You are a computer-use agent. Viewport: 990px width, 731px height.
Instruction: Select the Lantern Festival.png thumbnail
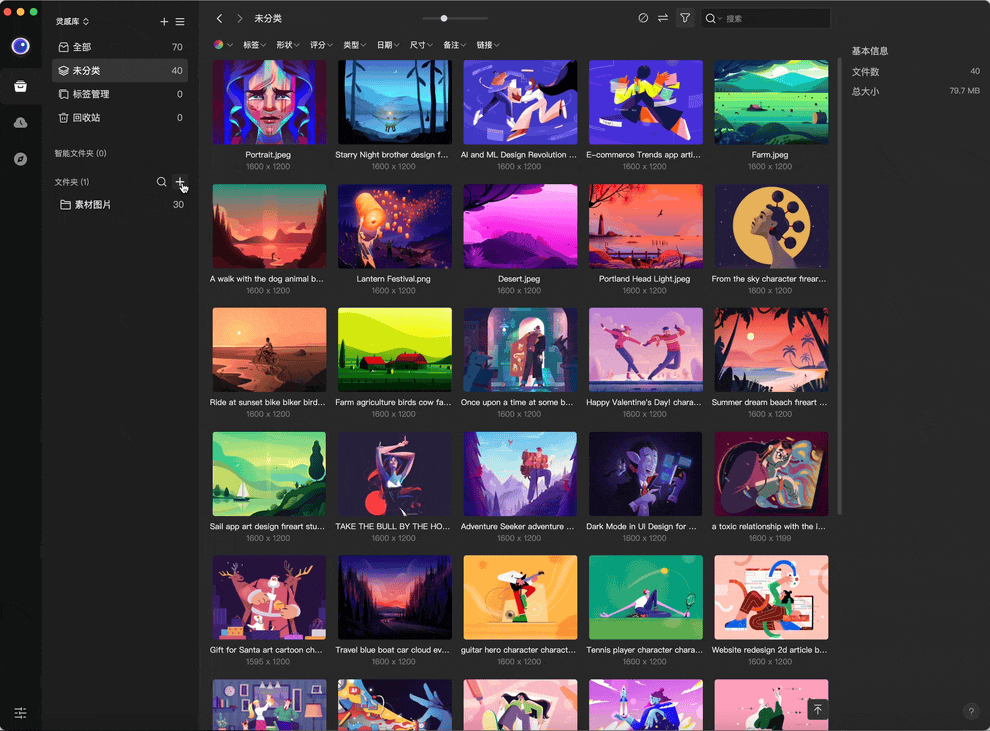(x=395, y=226)
